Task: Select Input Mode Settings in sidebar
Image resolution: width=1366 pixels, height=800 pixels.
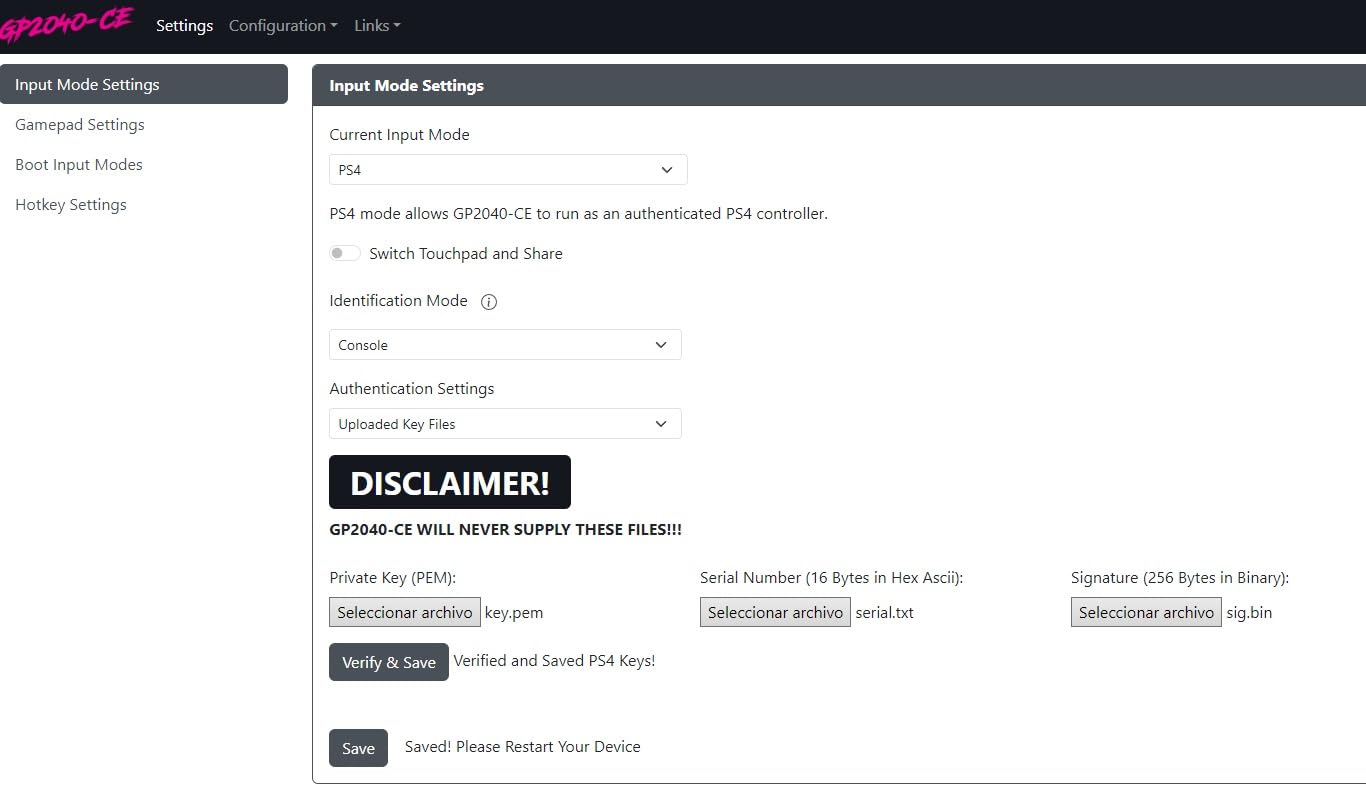Action: pyautogui.click(x=144, y=85)
